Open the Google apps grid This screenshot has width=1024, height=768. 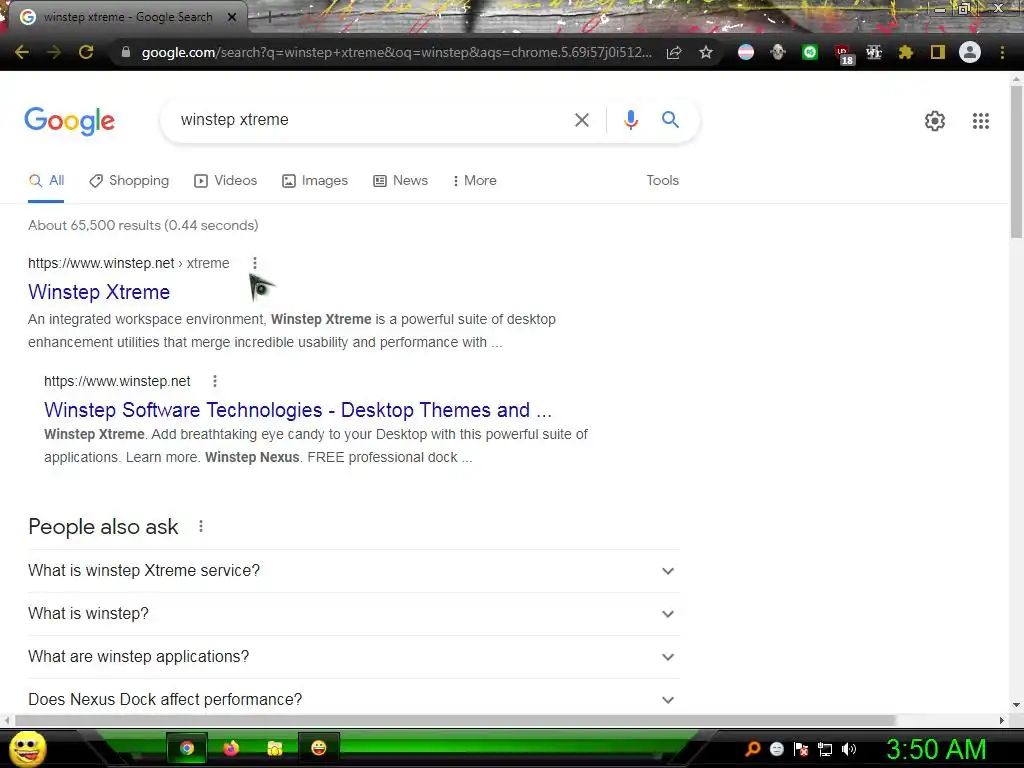pos(981,121)
